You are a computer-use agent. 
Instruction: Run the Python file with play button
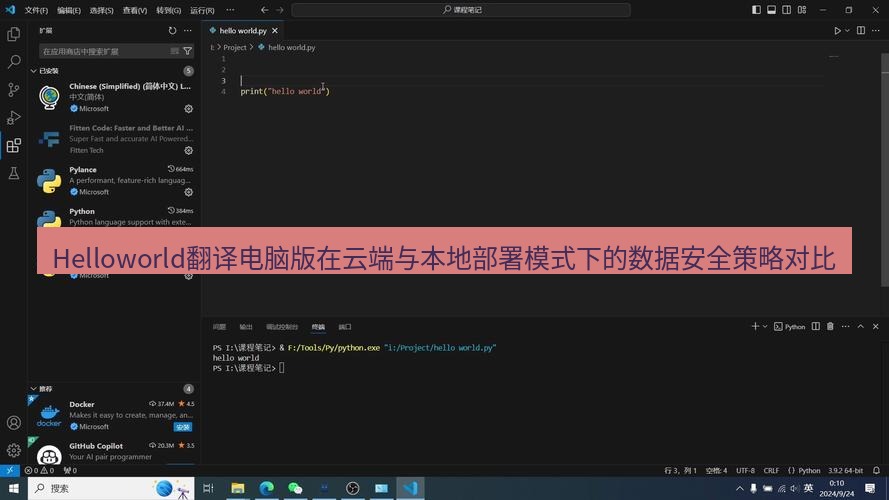point(837,31)
